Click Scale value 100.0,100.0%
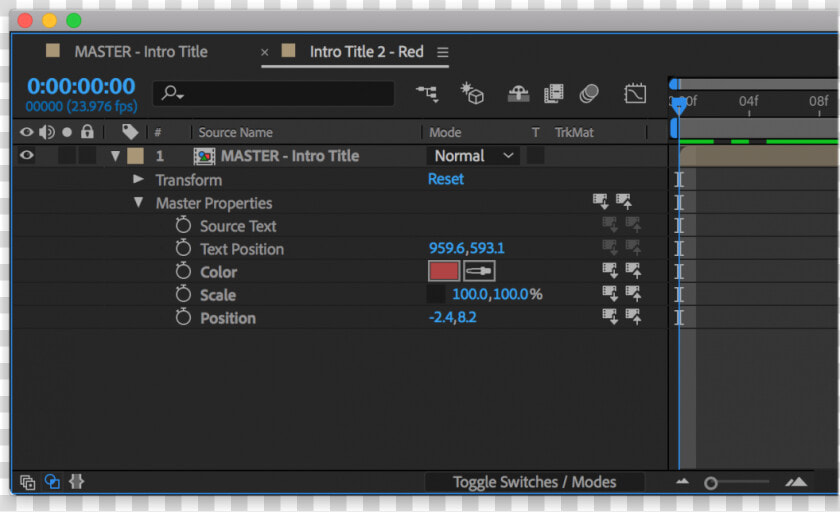The image size is (840, 512). tap(497, 294)
